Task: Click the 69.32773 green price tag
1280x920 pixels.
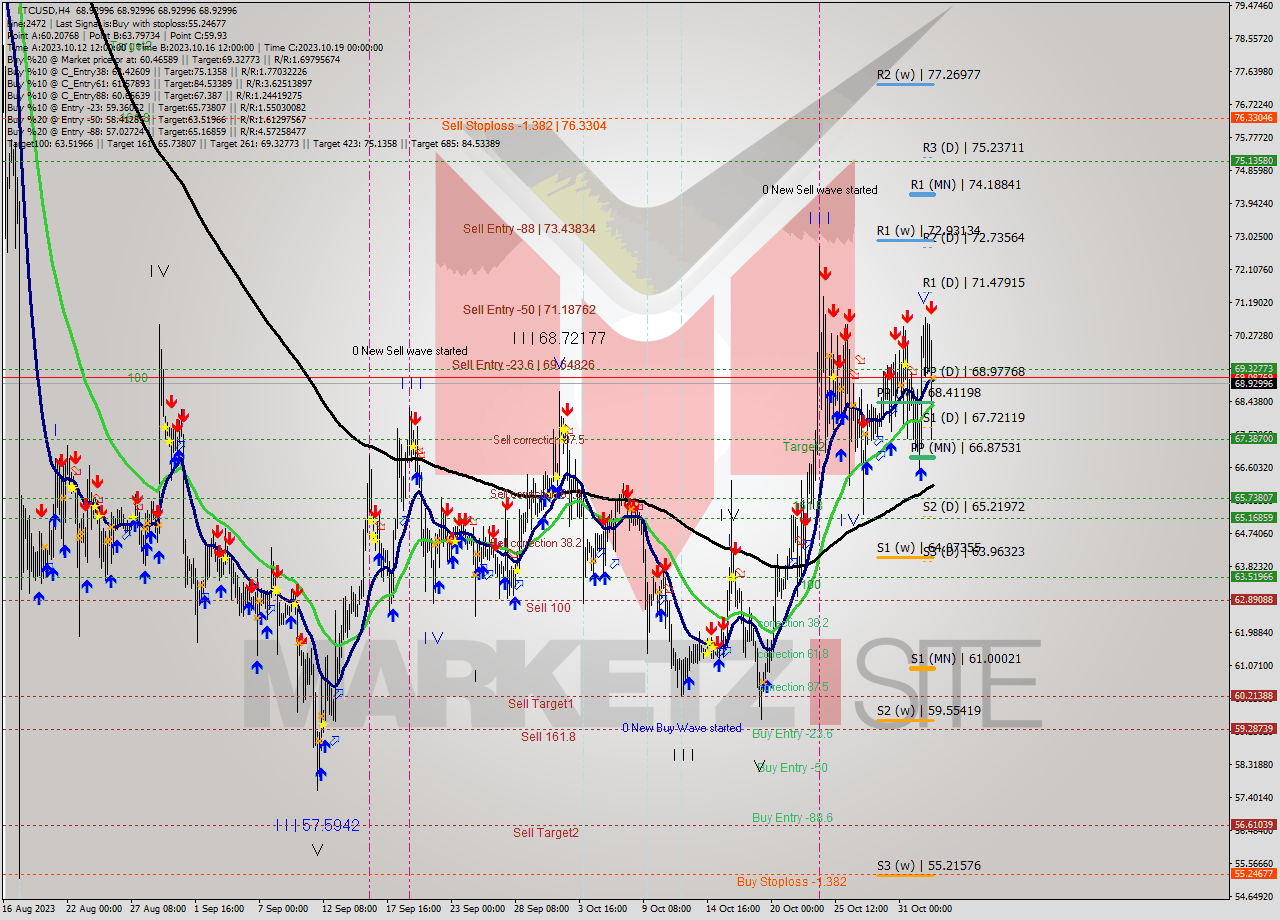Action: pyautogui.click(x=1254, y=368)
